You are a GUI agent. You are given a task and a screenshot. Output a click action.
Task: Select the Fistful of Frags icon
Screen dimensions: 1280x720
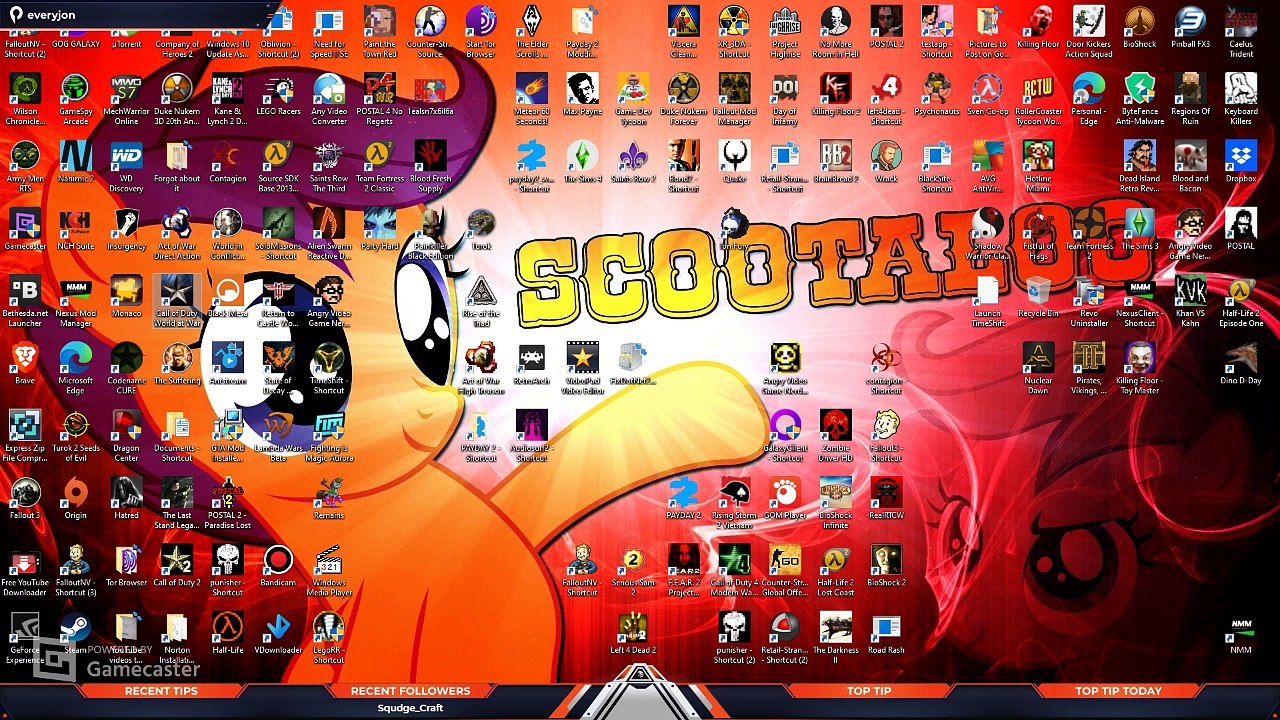click(1038, 234)
